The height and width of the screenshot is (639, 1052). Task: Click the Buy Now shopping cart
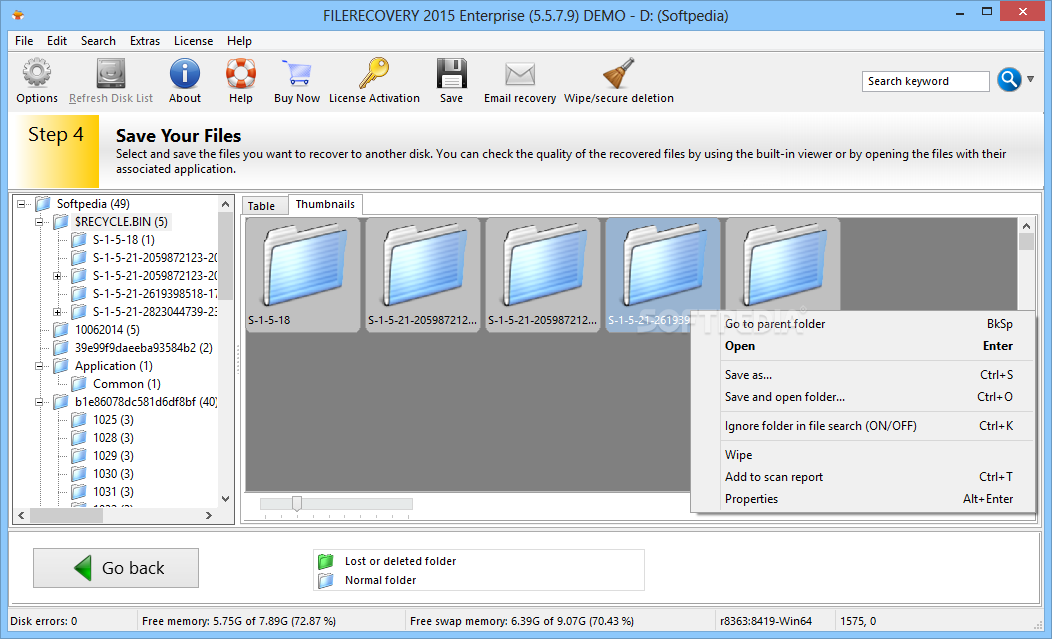[297, 73]
